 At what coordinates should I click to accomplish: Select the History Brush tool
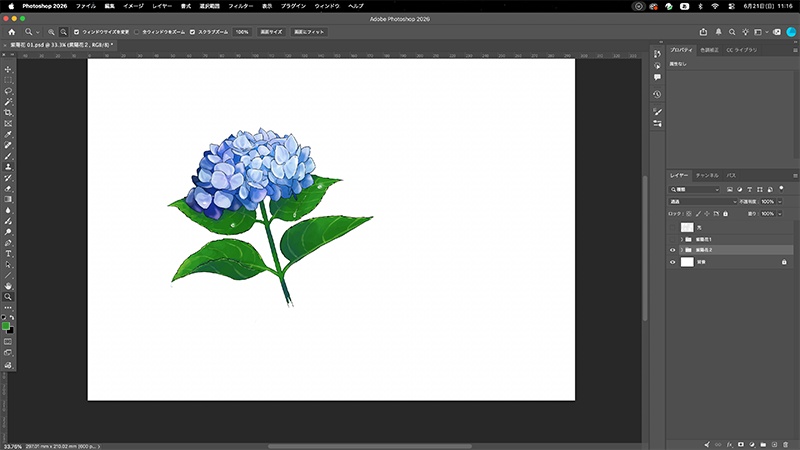click(8, 178)
